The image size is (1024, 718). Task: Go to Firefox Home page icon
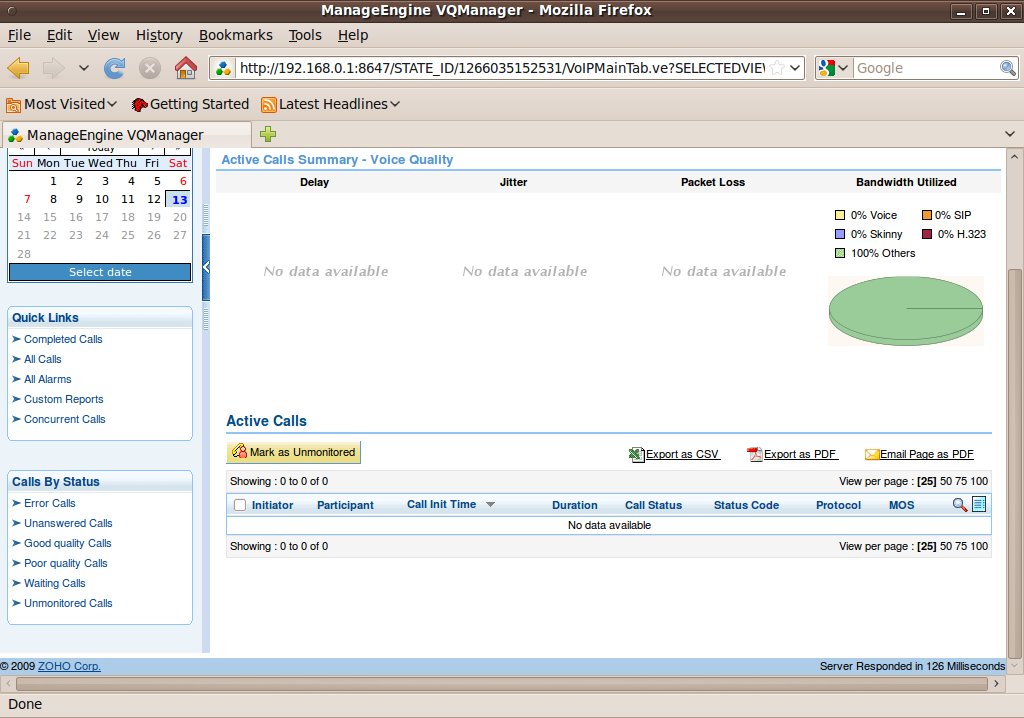tap(185, 68)
